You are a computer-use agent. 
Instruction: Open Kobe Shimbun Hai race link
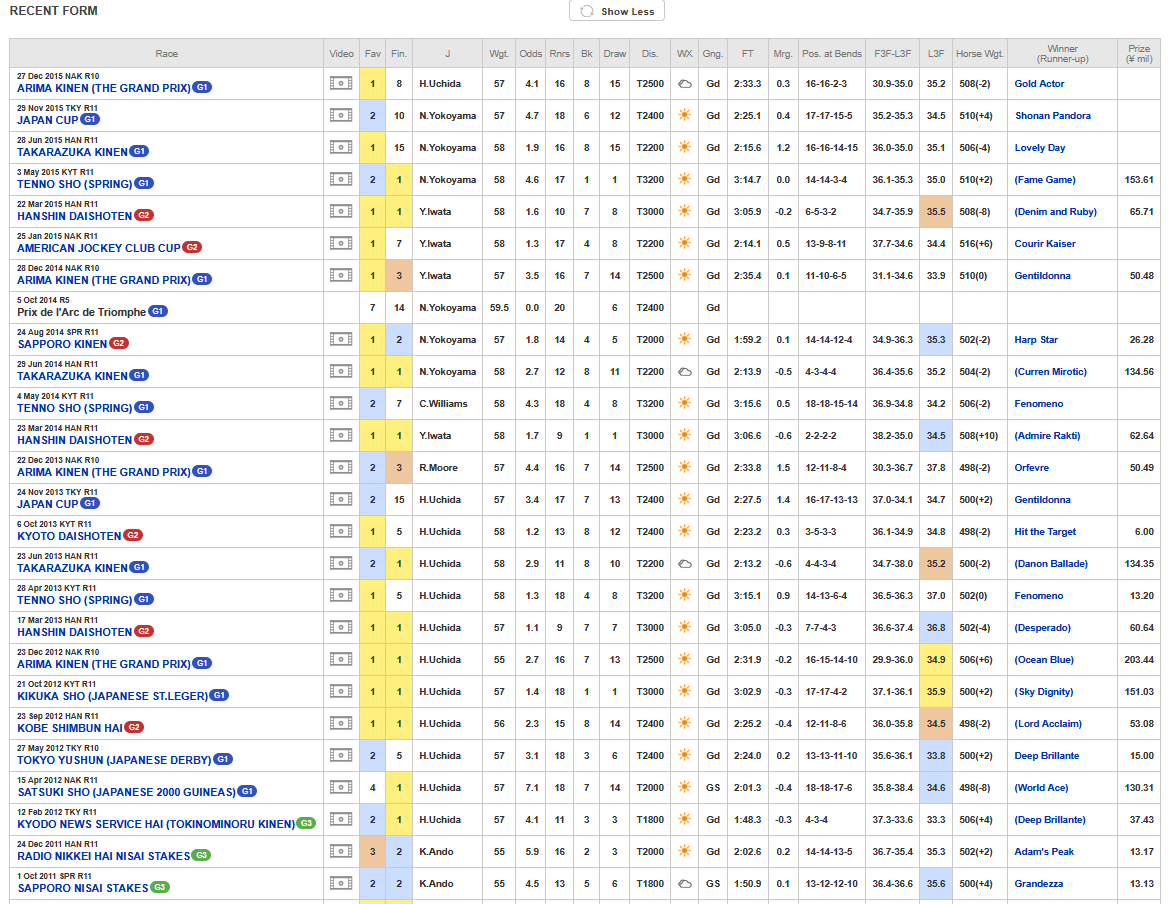(x=70, y=728)
